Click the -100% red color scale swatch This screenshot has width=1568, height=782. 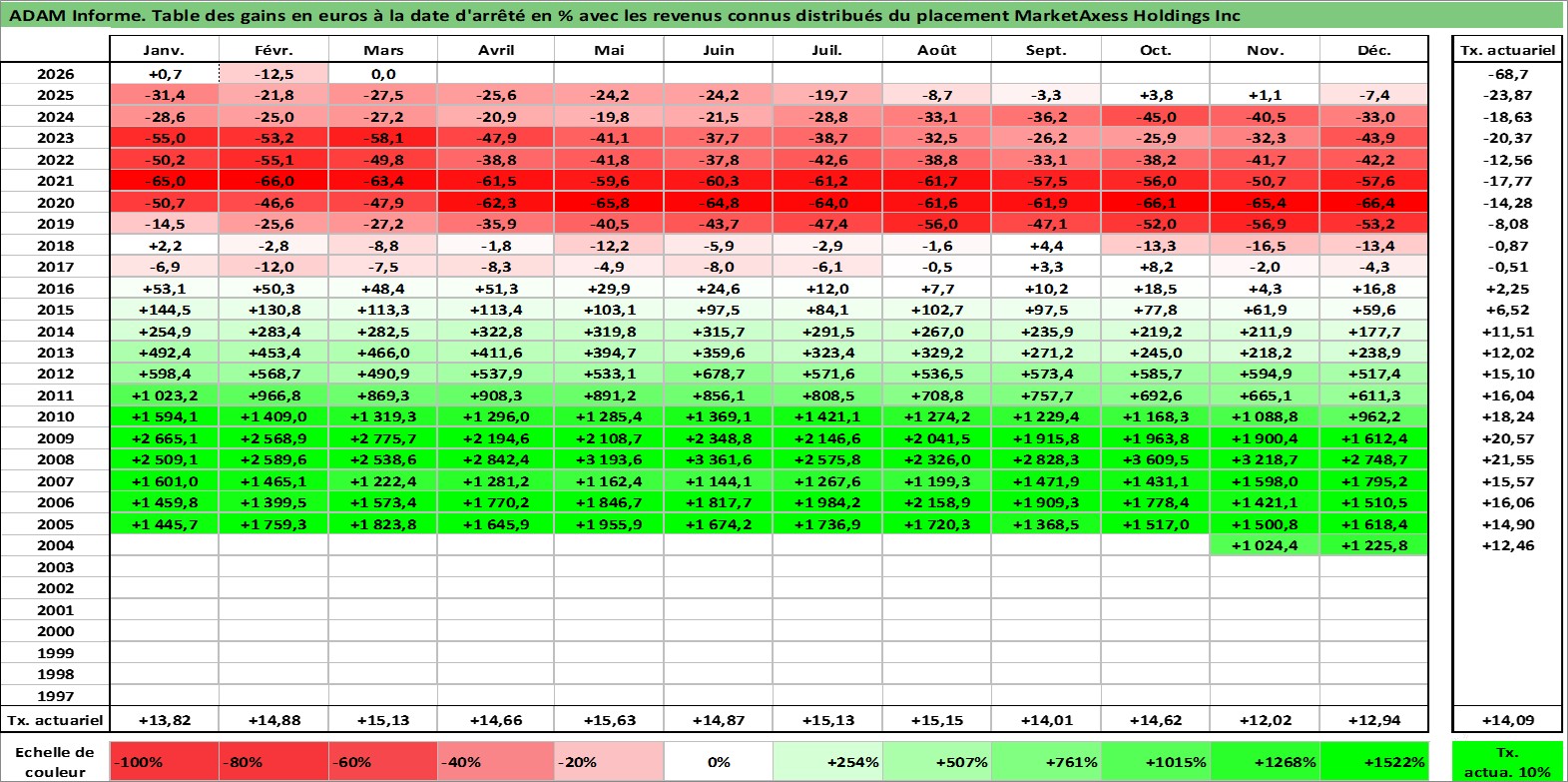pyautogui.click(x=164, y=761)
